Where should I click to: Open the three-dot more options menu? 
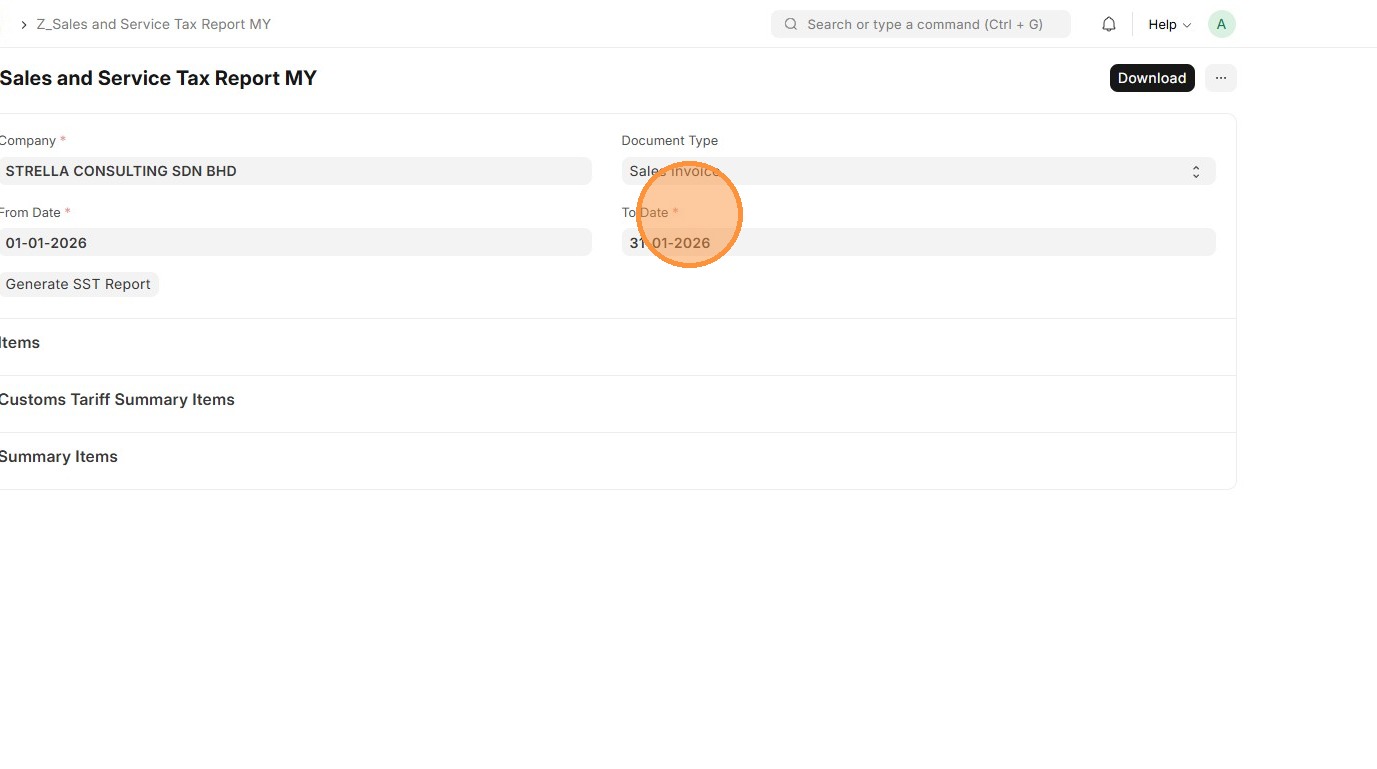point(1220,78)
